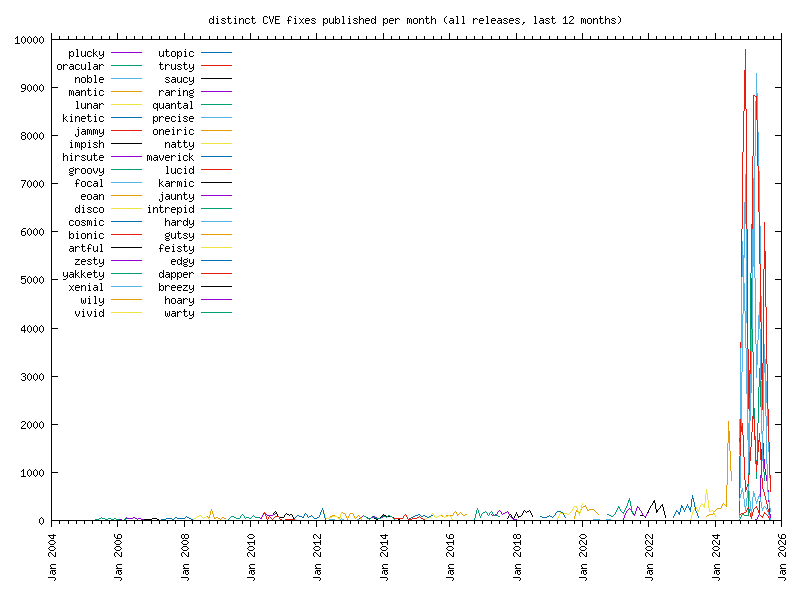Image resolution: width=800 pixels, height=600 pixels.
Task: Select the 'oracular' legend label
Action: point(80,66)
